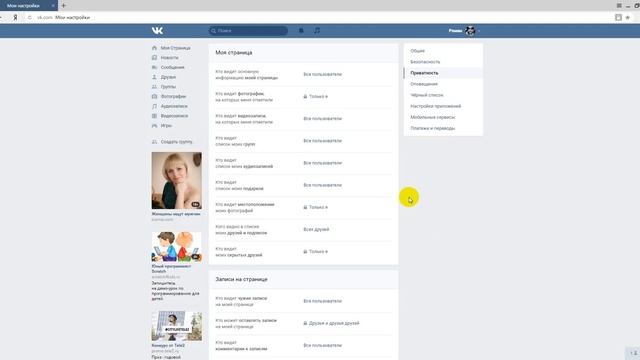Change who sees список моих аудиозаписей
640x360 pixels.
point(322,163)
